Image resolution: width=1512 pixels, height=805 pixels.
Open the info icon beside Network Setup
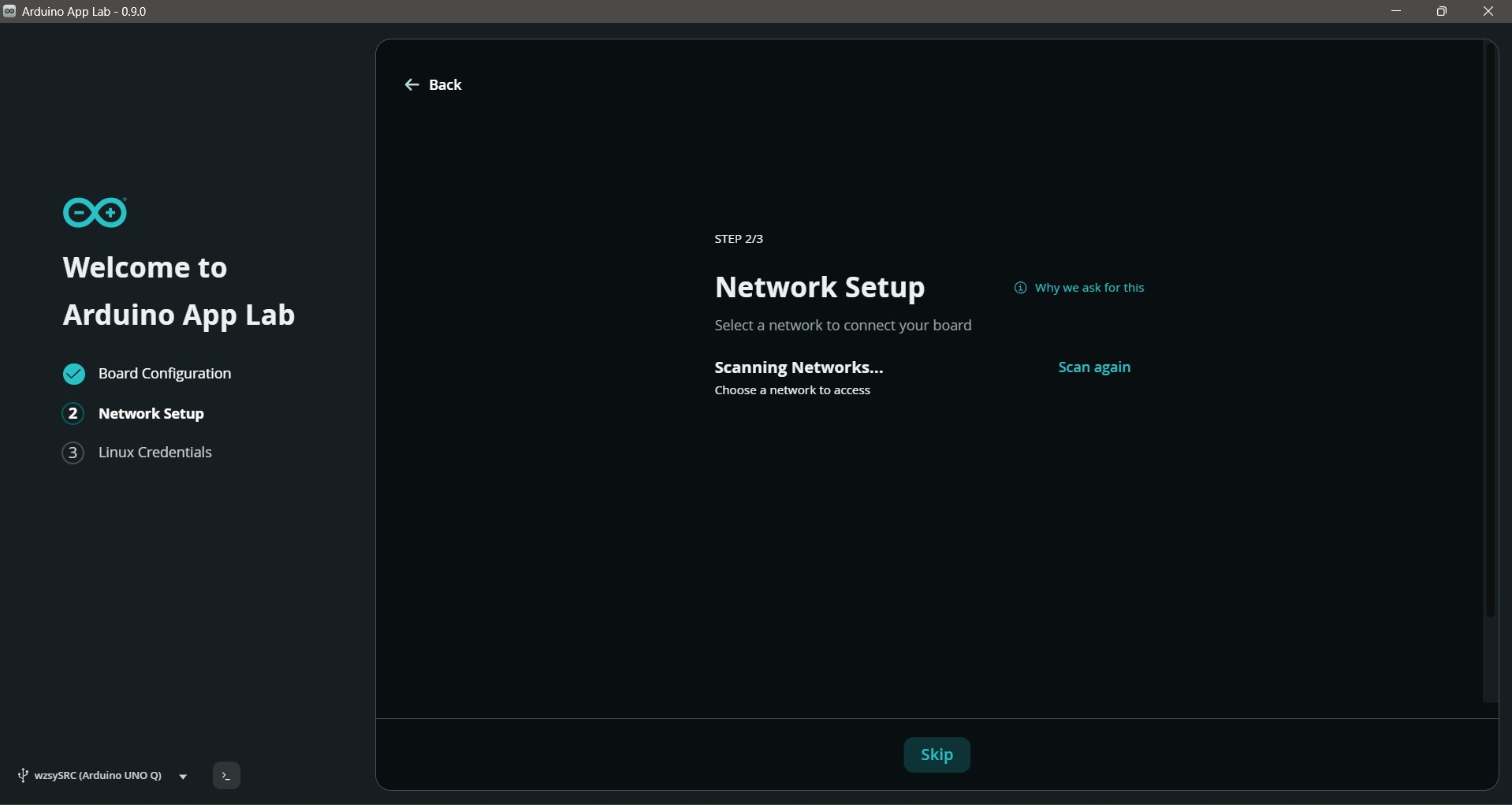tap(1020, 288)
